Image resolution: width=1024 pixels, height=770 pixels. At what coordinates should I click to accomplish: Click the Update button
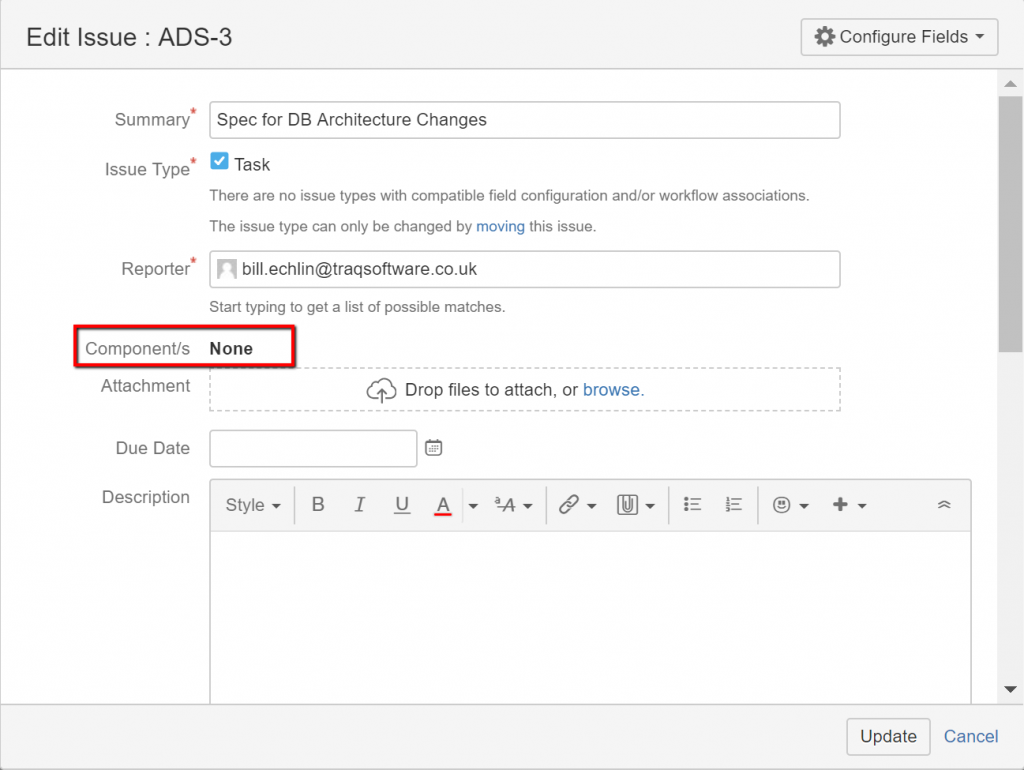[888, 736]
